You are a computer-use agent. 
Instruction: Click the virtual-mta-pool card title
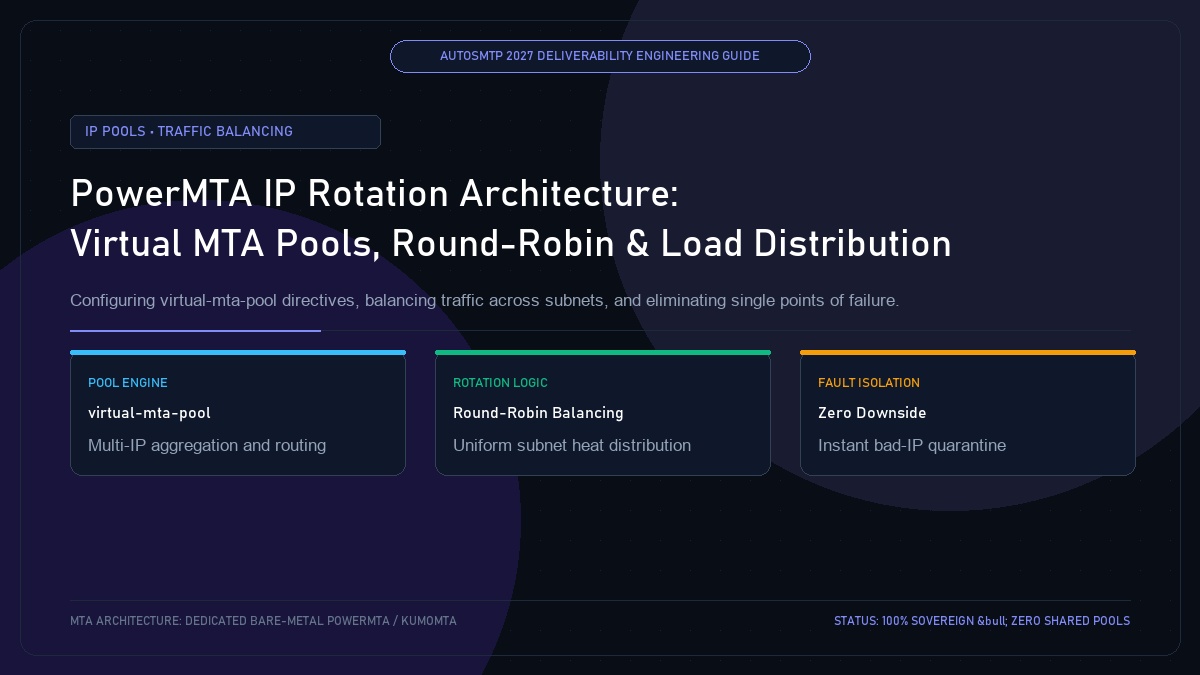pos(149,413)
